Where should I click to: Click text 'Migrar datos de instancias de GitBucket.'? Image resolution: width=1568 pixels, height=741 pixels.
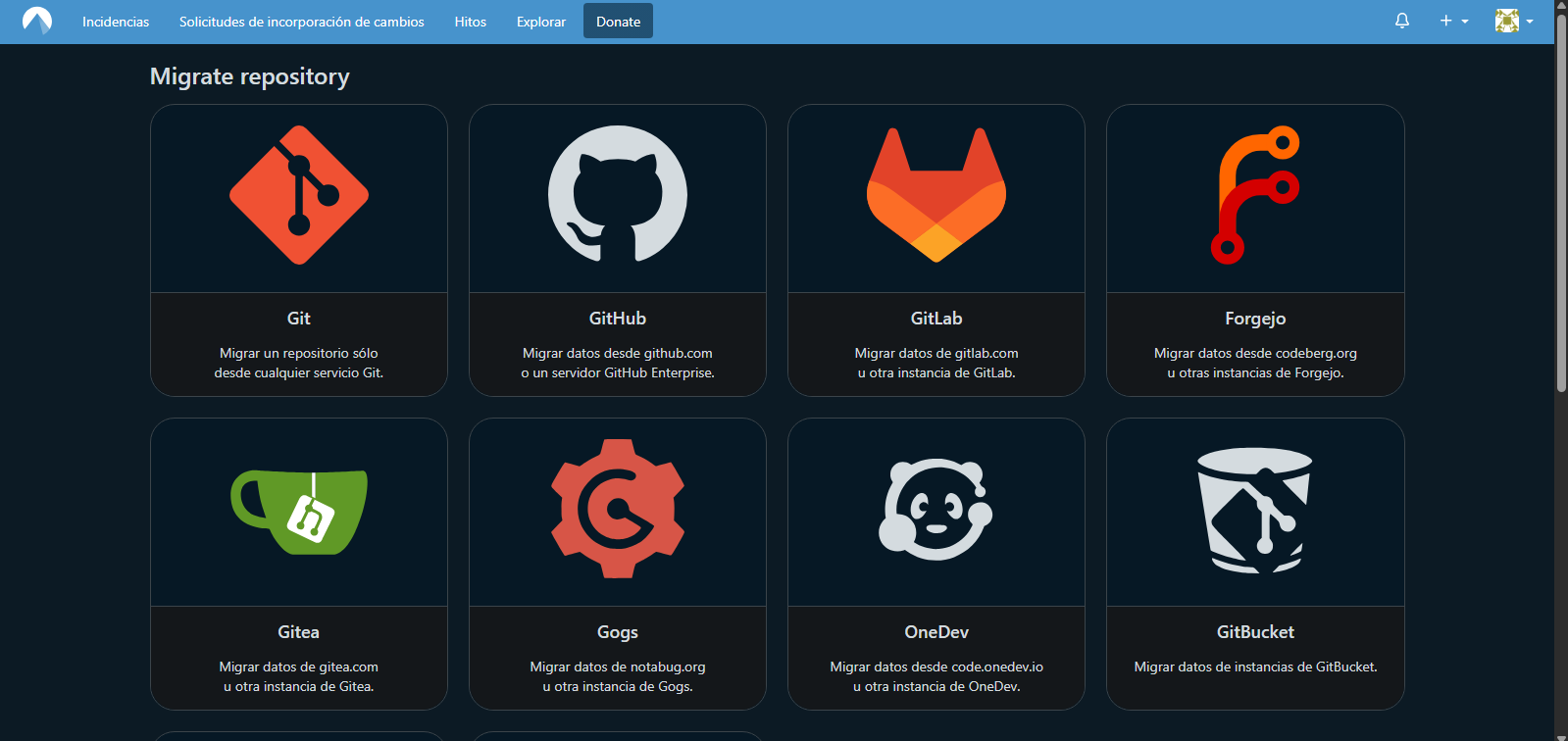coord(1255,667)
